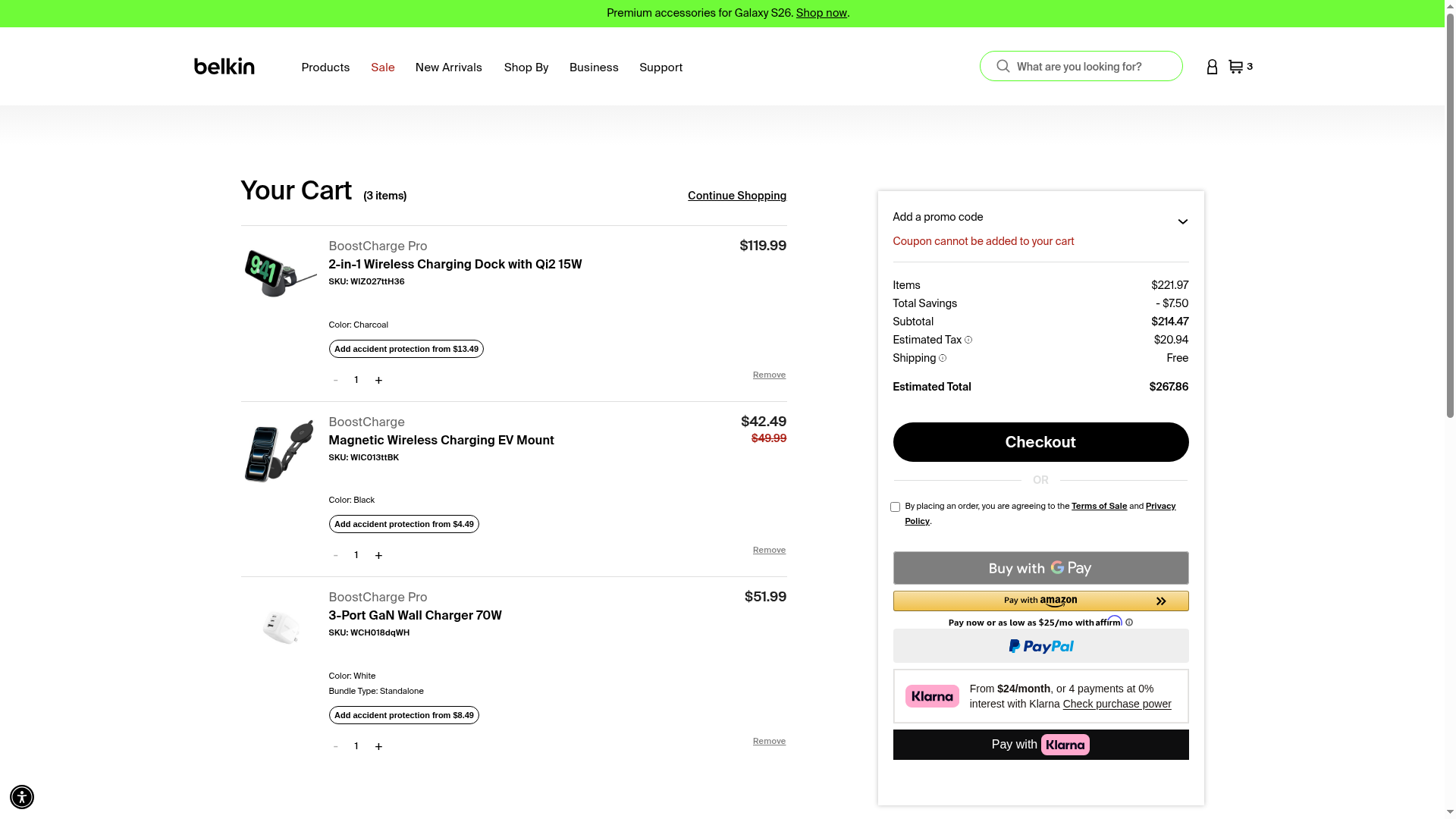This screenshot has height=819, width=1456.
Task: Decrease quantity of 2-in-1 Wireless Charging Dock
Action: coord(335,380)
